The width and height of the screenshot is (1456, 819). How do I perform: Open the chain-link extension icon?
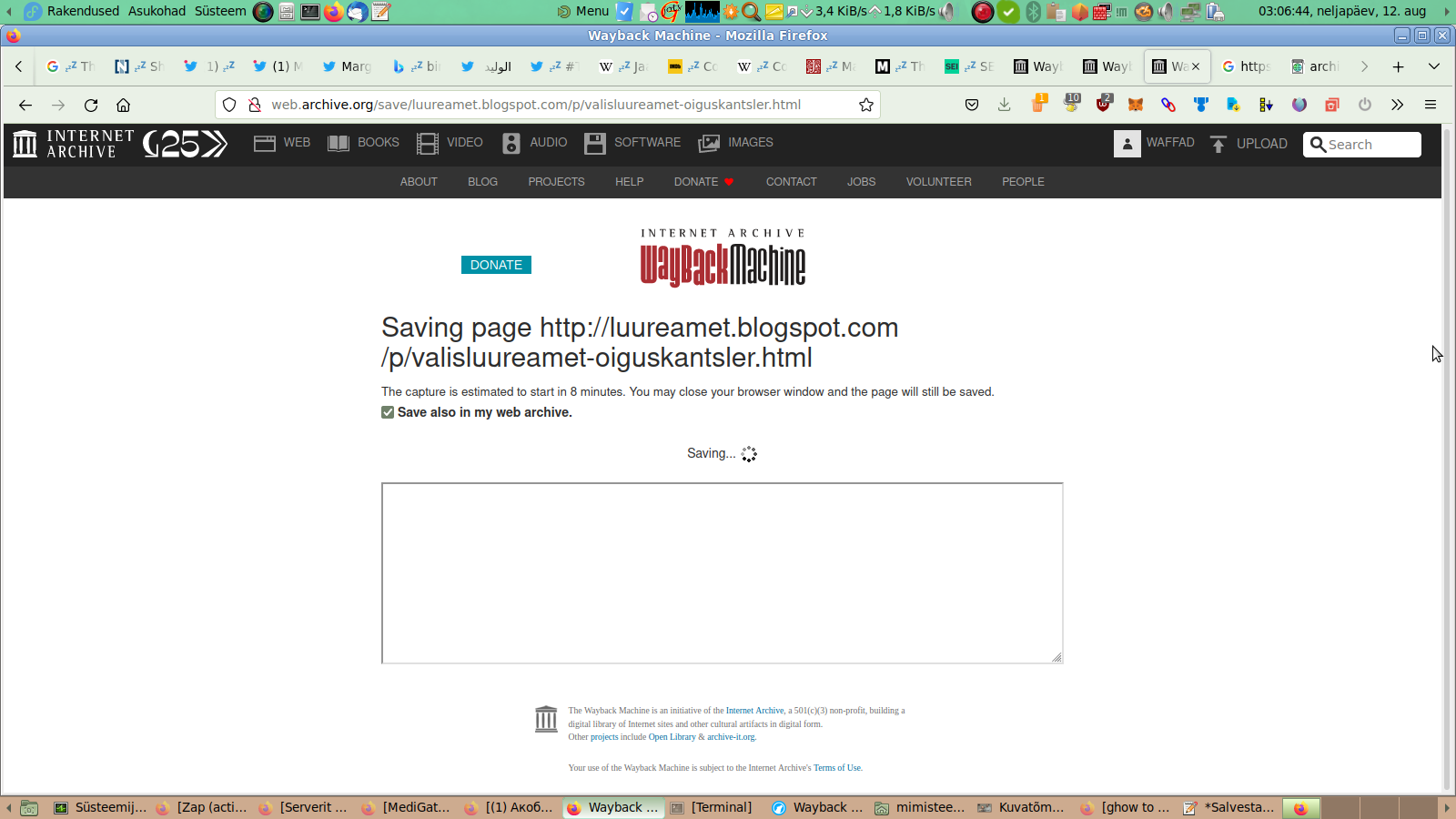(x=1168, y=105)
